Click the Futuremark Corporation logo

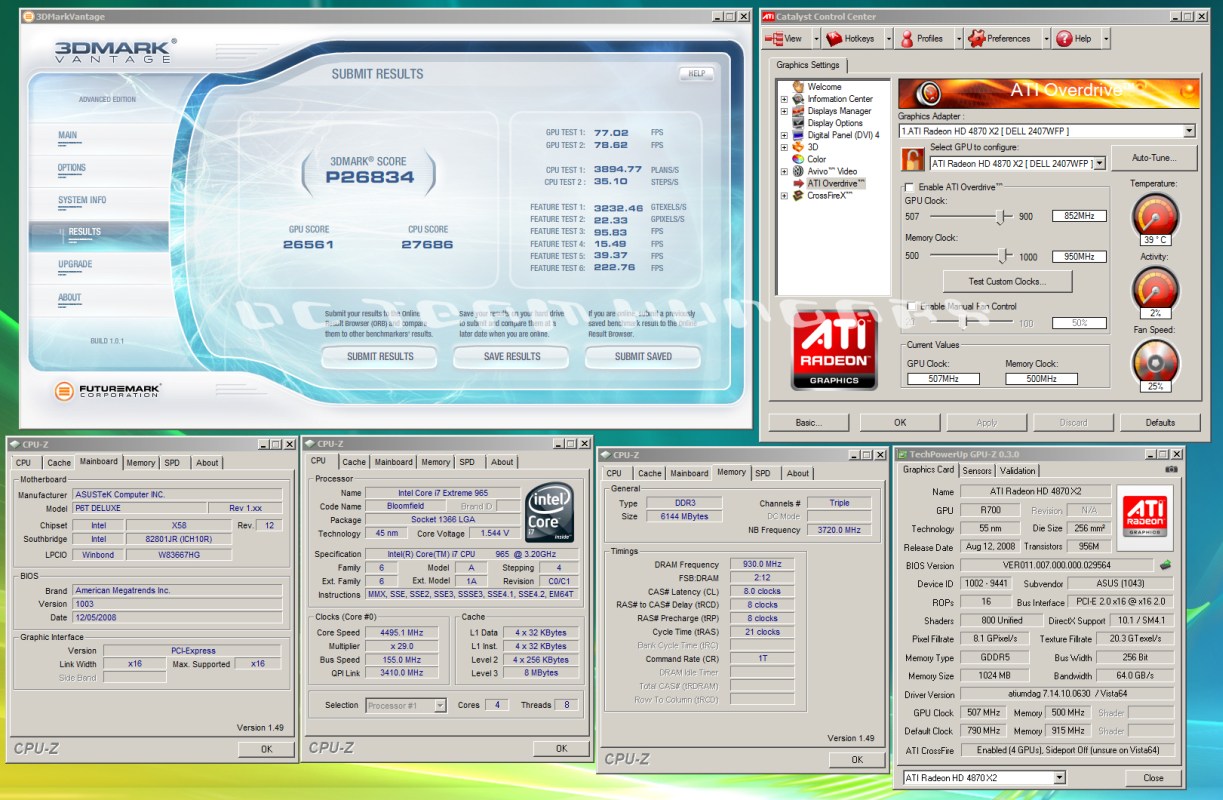coord(107,391)
